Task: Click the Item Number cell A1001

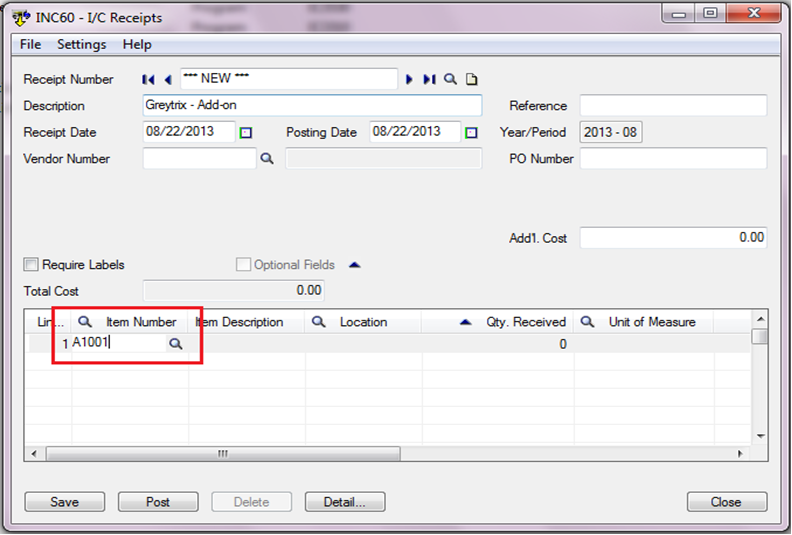Action: 119,343
